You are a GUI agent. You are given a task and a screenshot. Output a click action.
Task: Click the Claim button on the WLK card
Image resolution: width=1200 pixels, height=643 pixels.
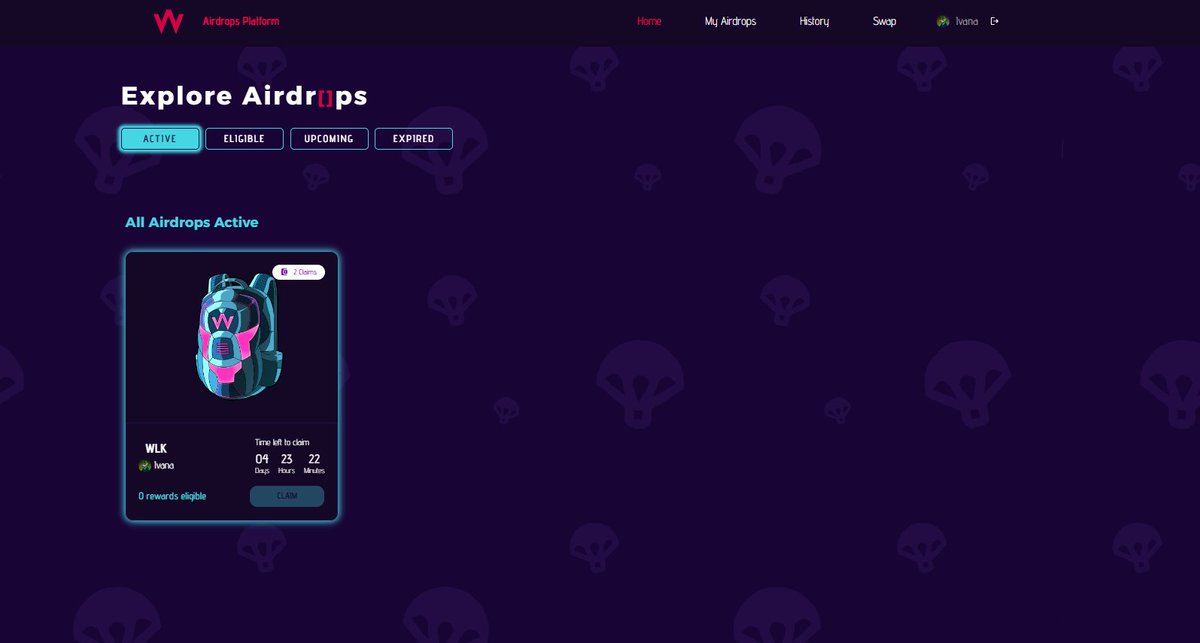(287, 496)
